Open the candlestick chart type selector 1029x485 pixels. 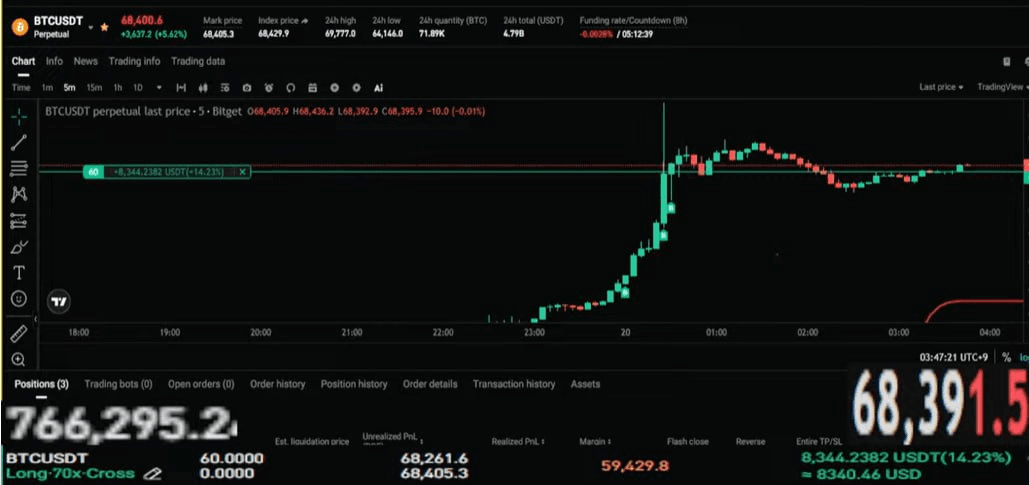tap(203, 88)
